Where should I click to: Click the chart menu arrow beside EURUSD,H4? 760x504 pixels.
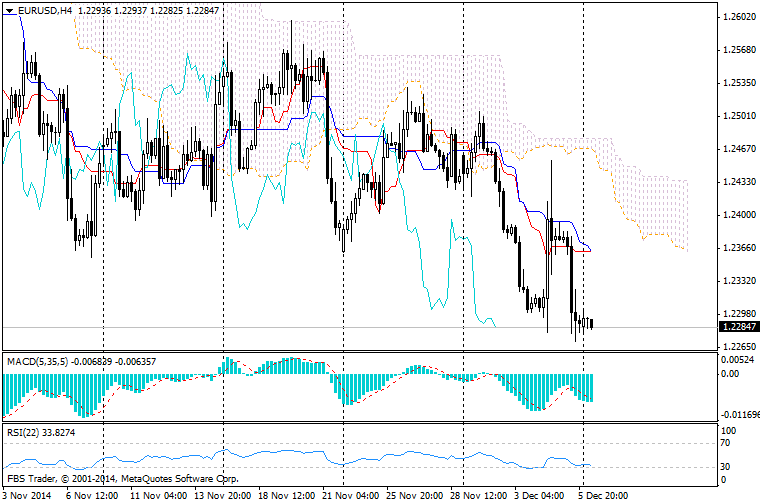pos(9,10)
